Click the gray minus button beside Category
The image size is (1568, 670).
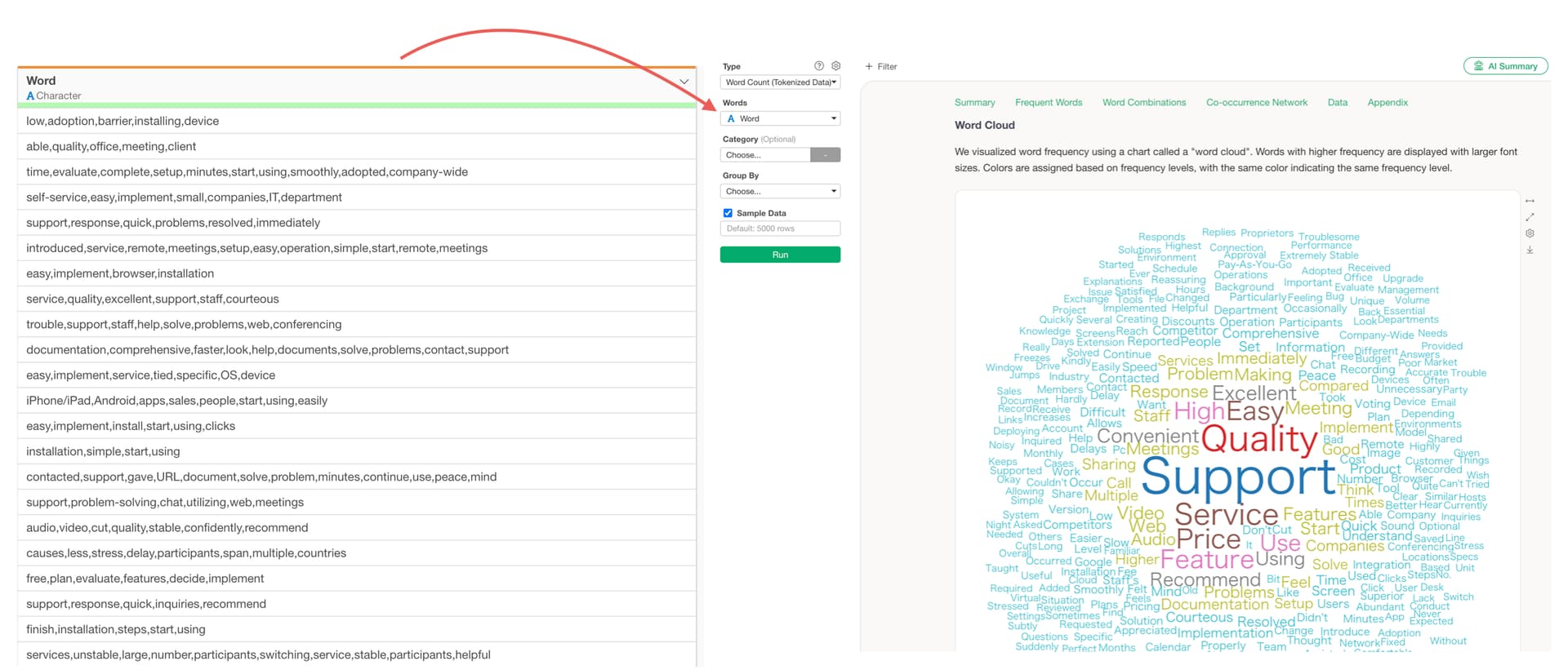click(825, 155)
